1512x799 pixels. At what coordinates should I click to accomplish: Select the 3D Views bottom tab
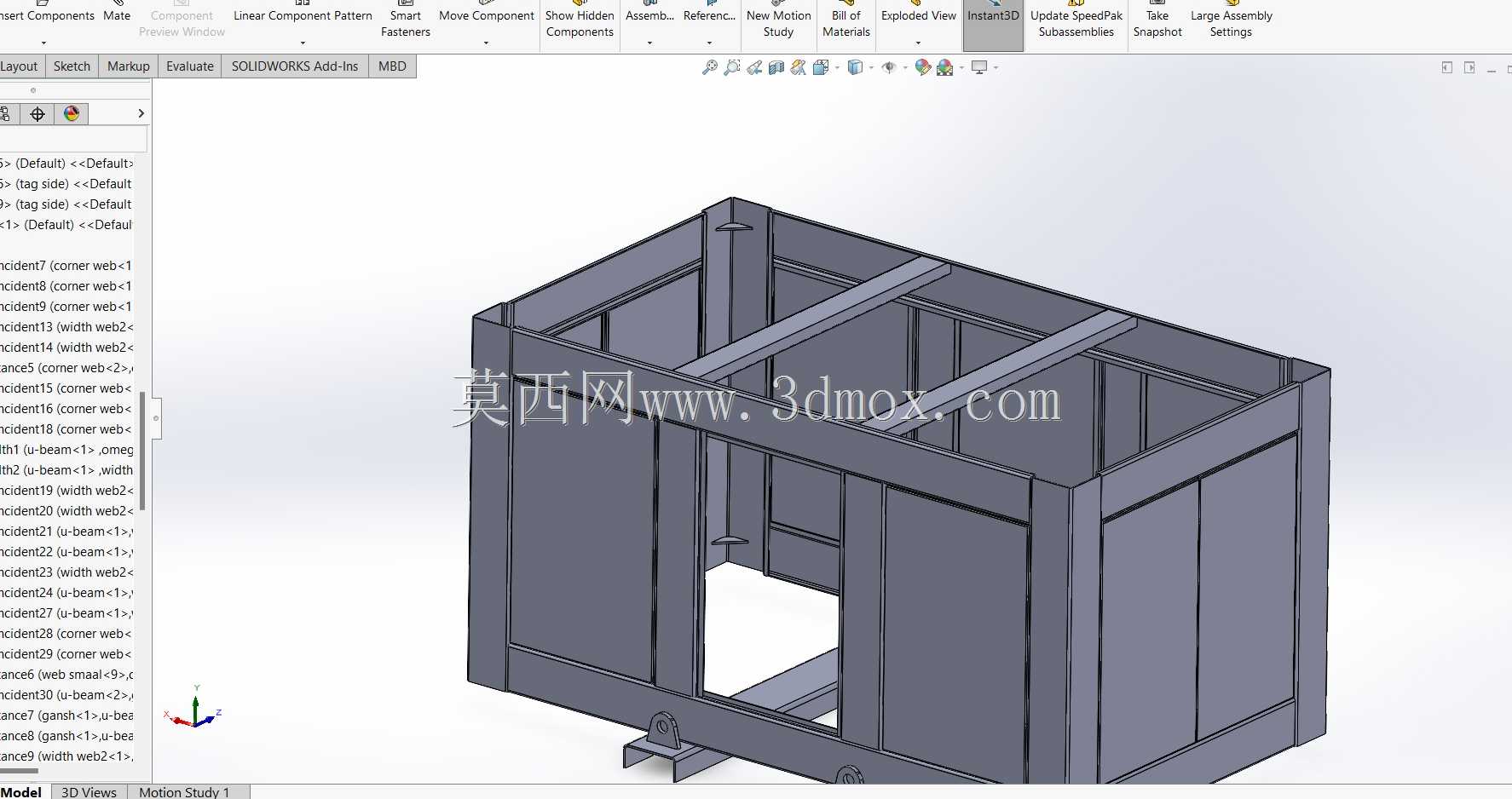tap(89, 792)
